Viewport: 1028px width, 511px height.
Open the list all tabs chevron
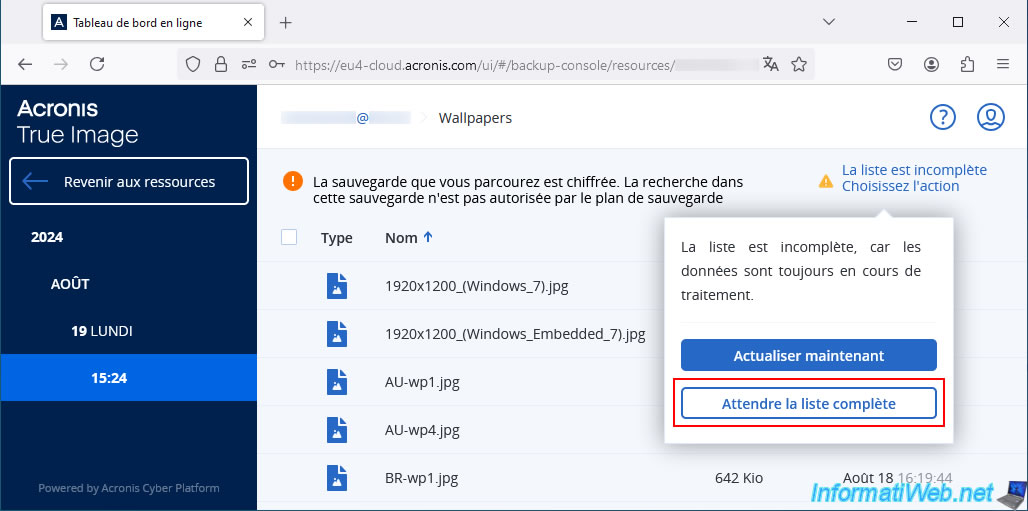pyautogui.click(x=829, y=22)
